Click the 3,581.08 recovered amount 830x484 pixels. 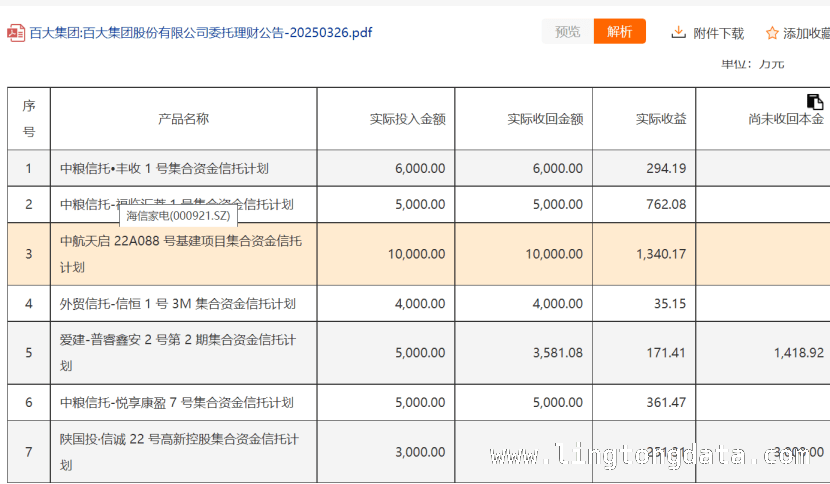pyautogui.click(x=558, y=353)
